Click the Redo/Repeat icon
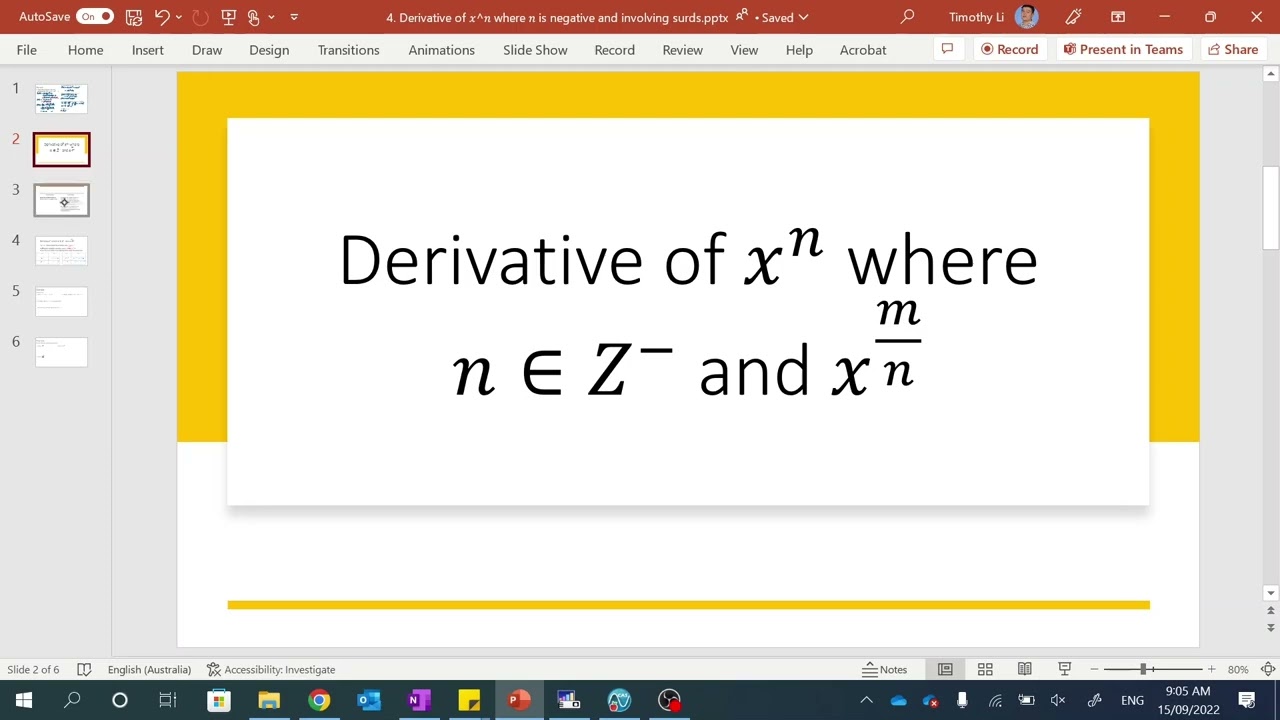The width and height of the screenshot is (1280, 720). [200, 17]
